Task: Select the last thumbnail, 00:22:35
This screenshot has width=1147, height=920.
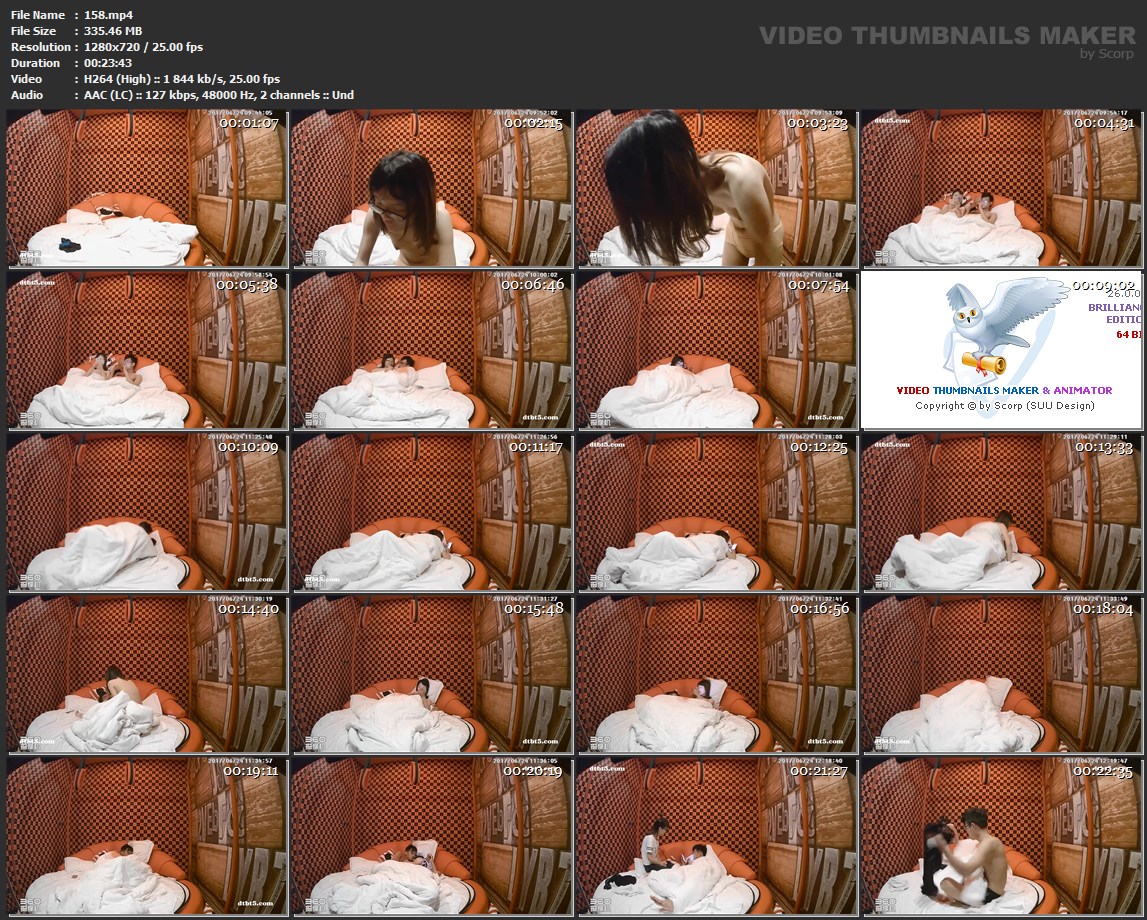Action: pos(1001,836)
